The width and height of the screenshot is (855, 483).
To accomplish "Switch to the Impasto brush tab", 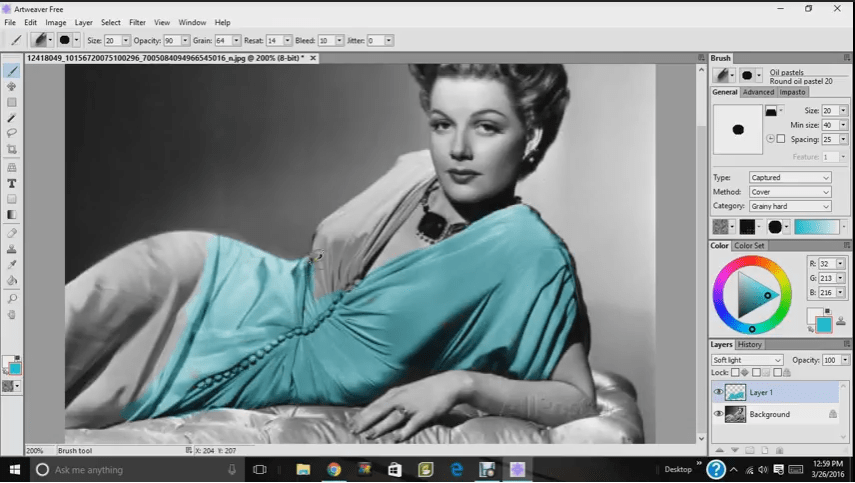I will pyautogui.click(x=793, y=92).
